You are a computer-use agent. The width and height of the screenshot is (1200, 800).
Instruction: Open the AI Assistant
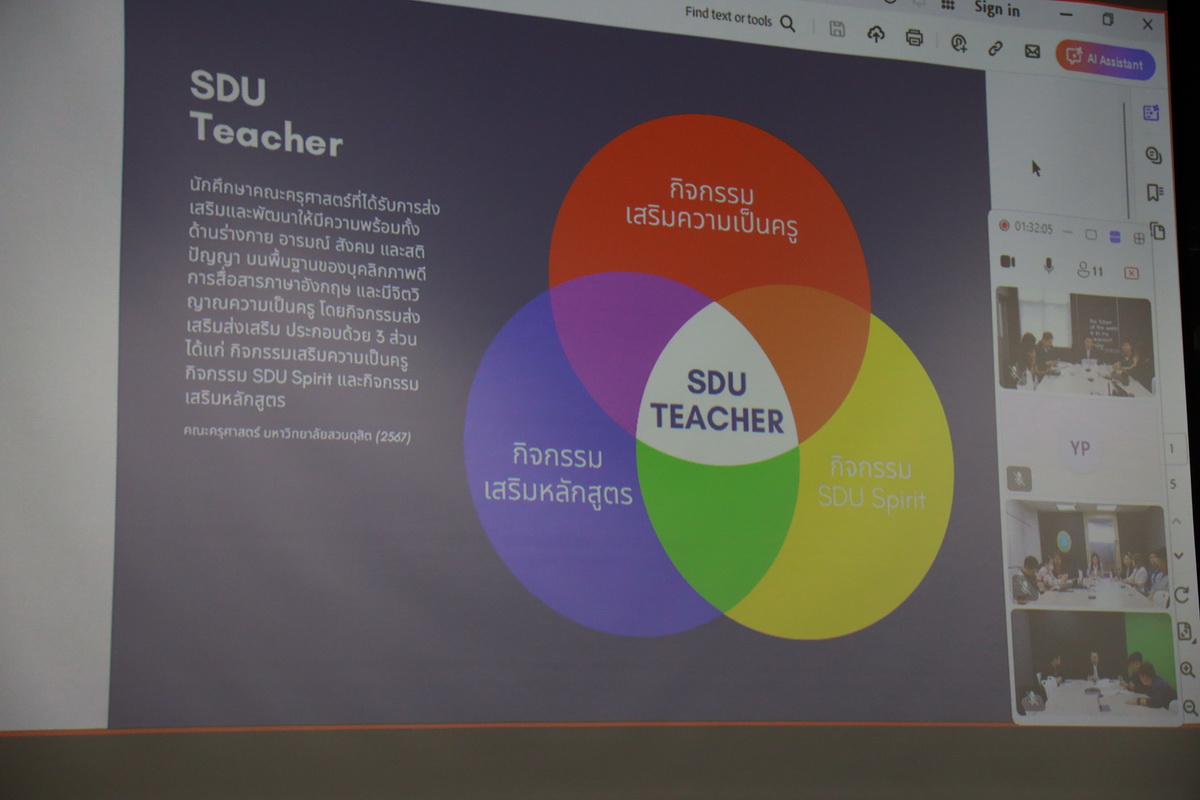click(x=1106, y=61)
